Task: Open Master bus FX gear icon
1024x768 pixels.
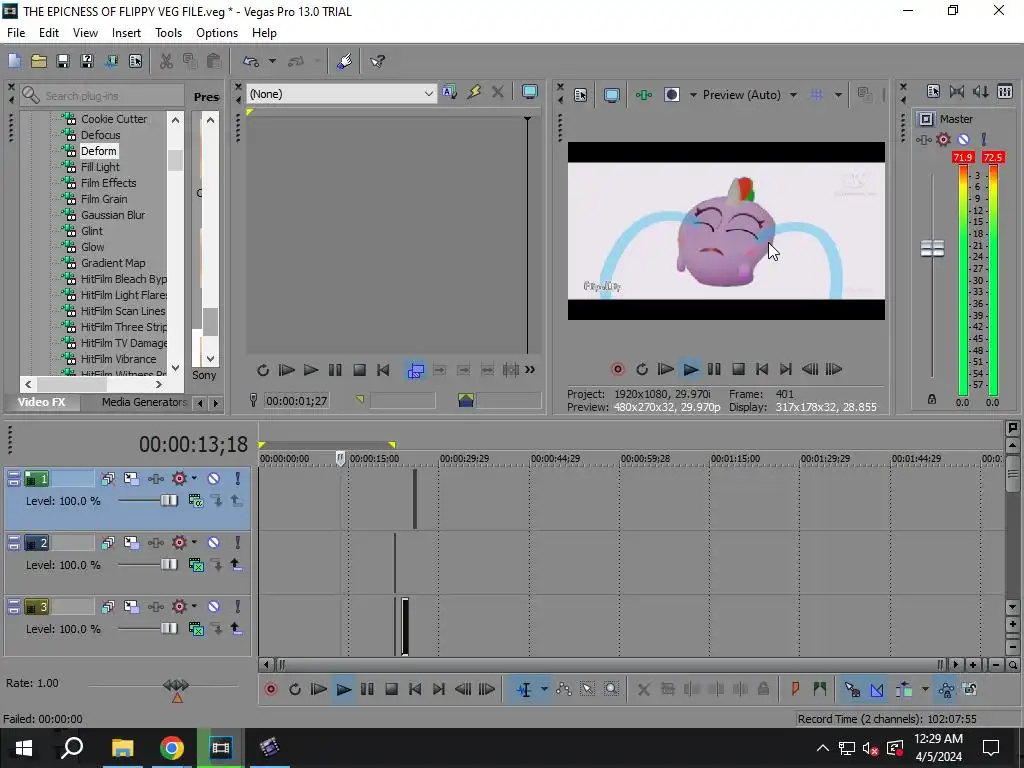Action: pos(943,139)
